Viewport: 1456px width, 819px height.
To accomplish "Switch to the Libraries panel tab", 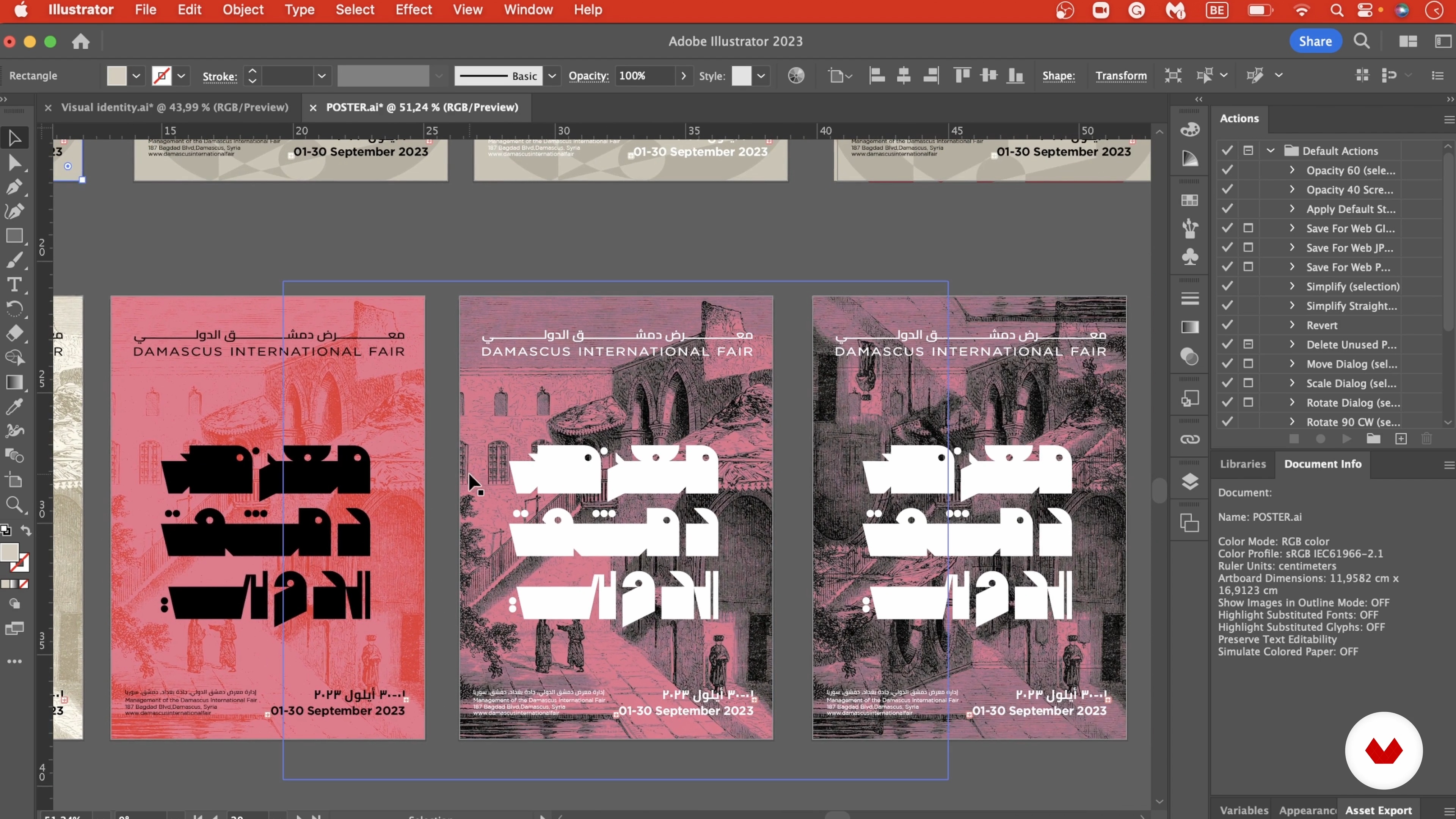I will point(1243,464).
